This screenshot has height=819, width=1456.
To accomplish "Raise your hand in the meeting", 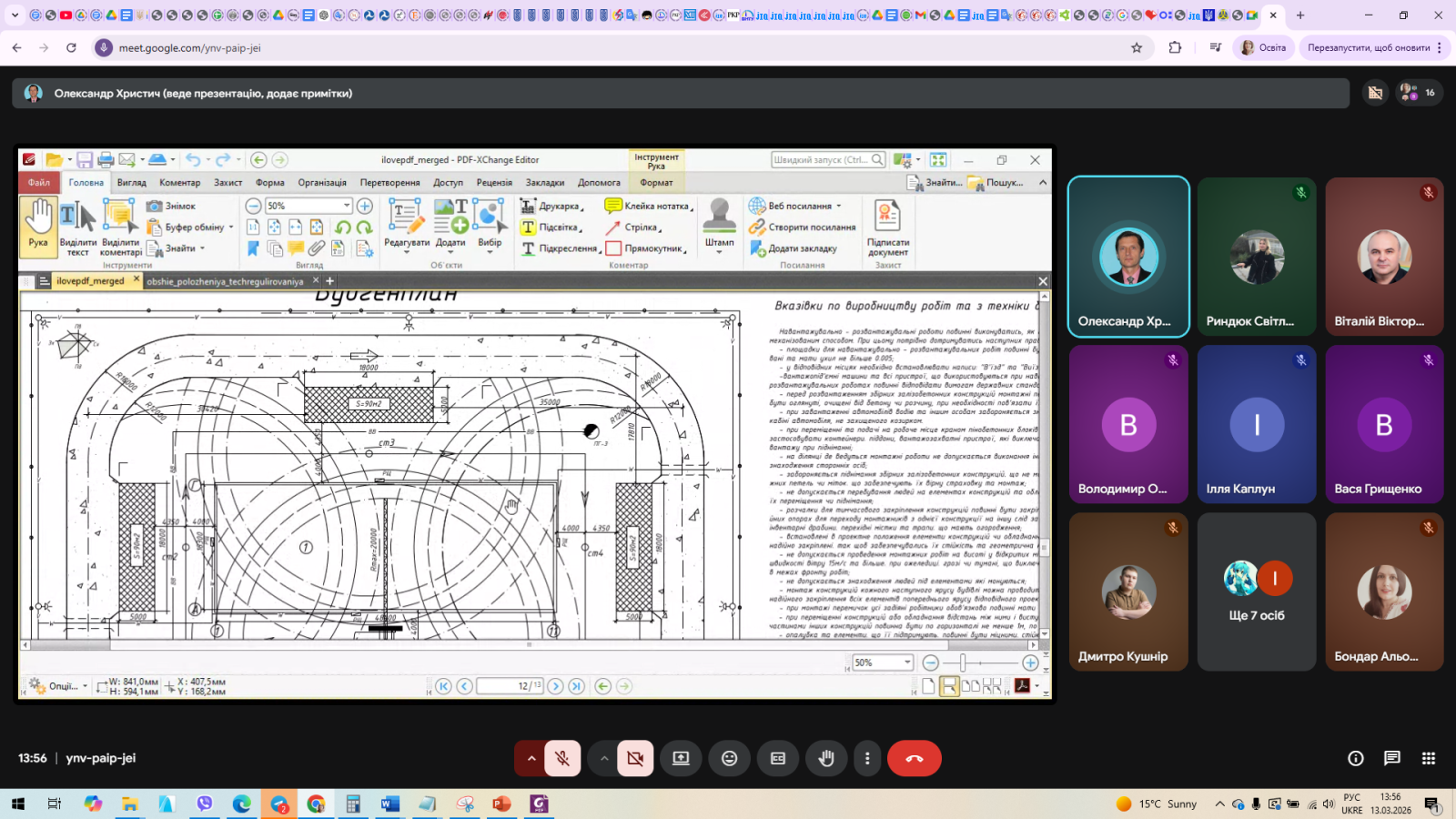I will click(x=826, y=758).
